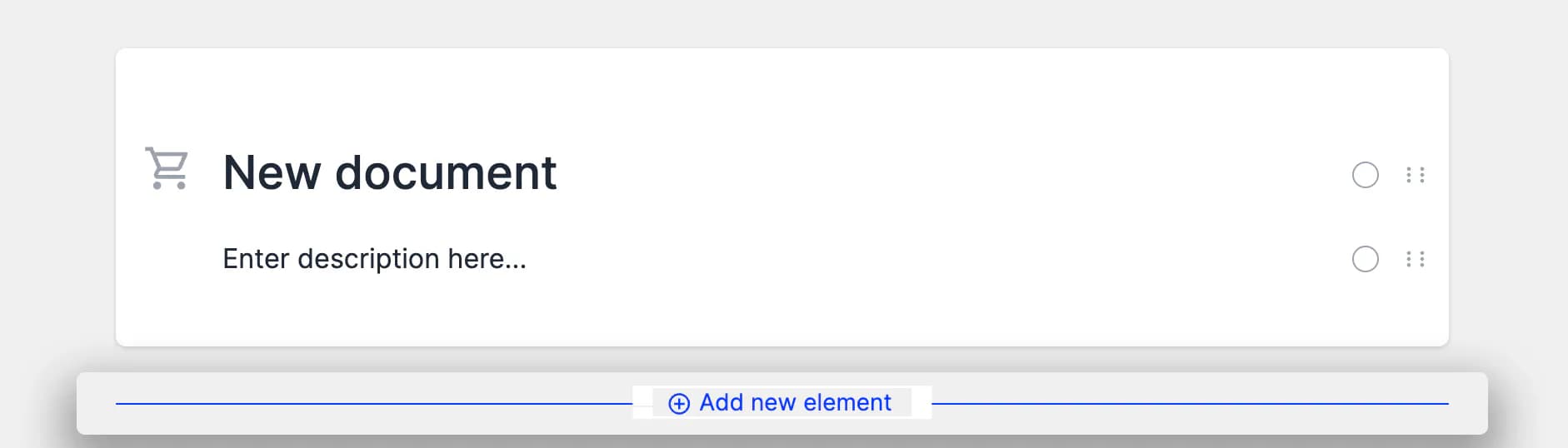Select the circle on the New document row

coord(1365,175)
